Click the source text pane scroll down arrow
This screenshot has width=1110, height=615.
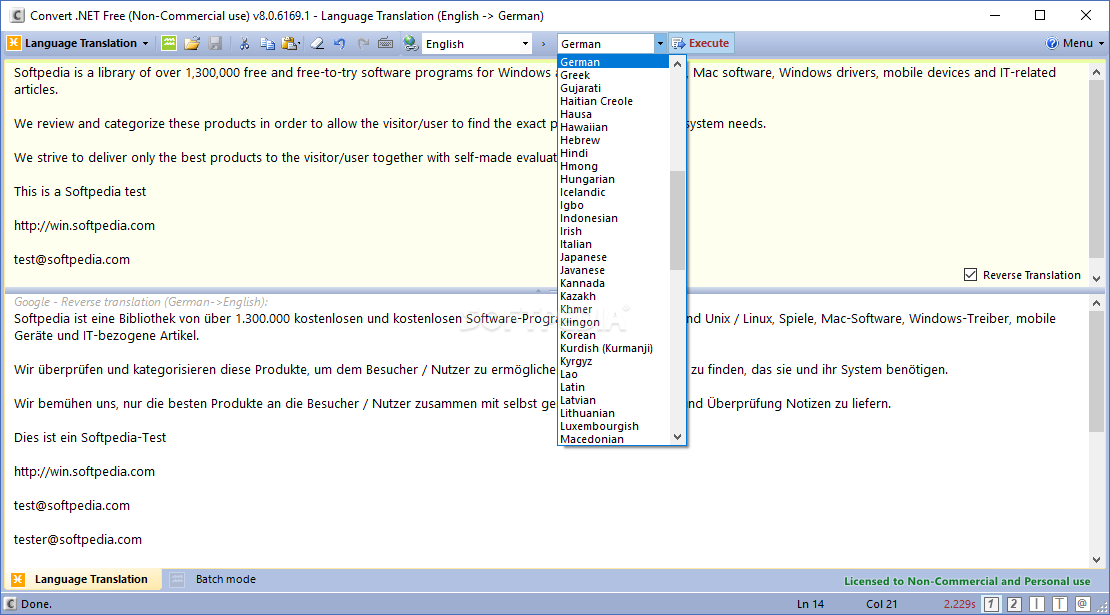[x=1097, y=279]
